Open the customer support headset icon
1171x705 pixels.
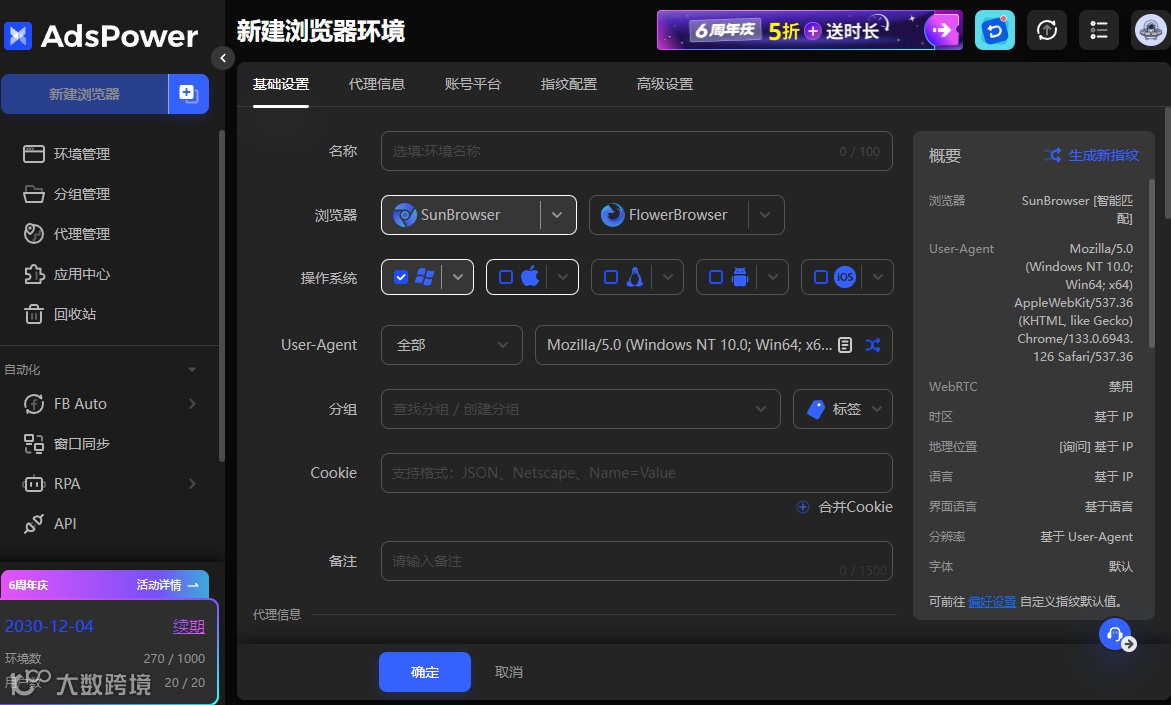[x=1115, y=635]
